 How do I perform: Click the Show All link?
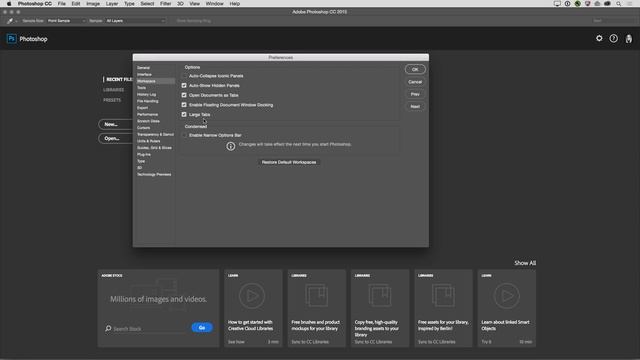(525, 263)
